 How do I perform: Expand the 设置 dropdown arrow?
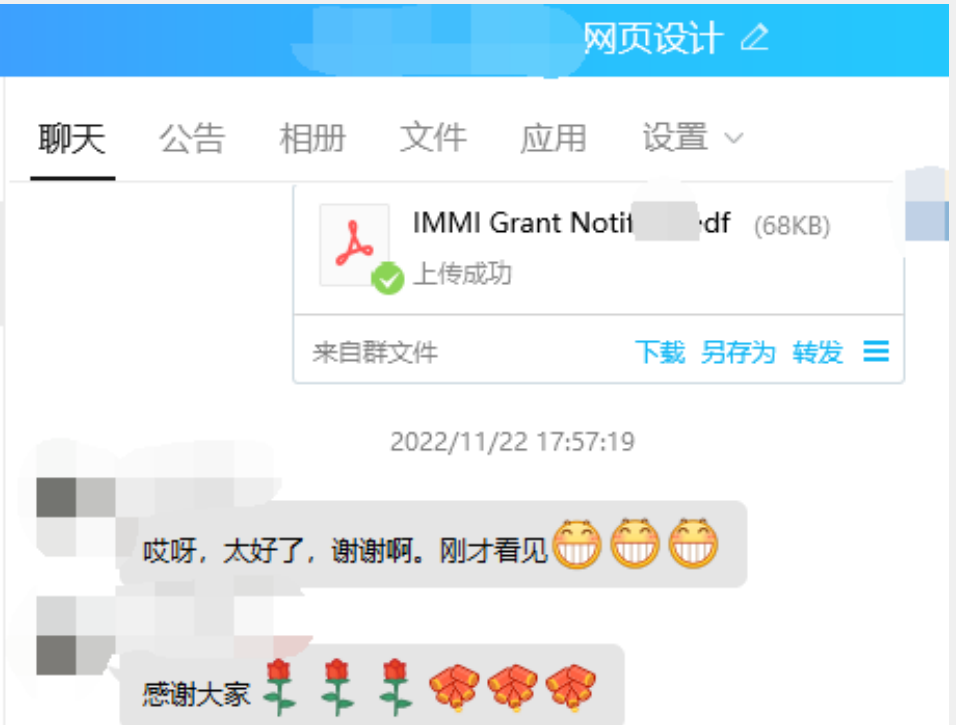(x=734, y=138)
